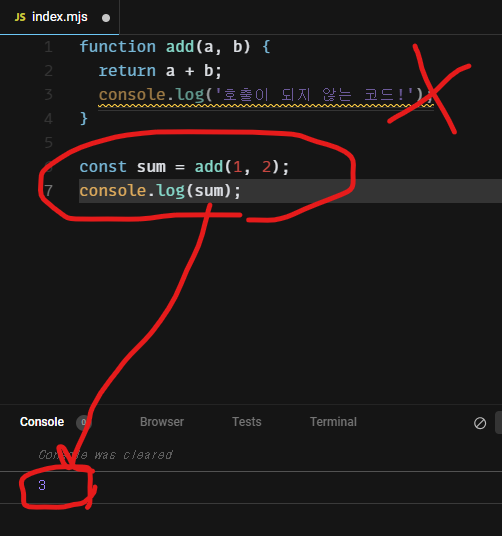This screenshot has height=536, width=502.
Task: Click 'console' in the unreachable line 3
Action: 132,95
